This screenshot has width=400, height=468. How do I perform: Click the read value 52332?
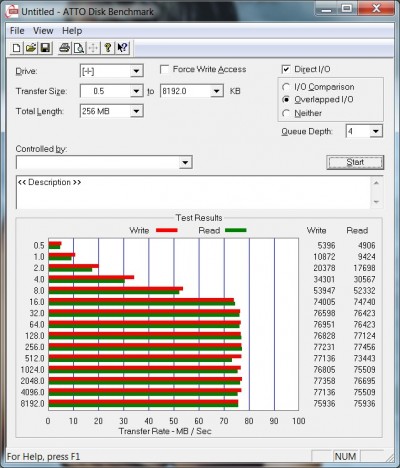point(364,291)
